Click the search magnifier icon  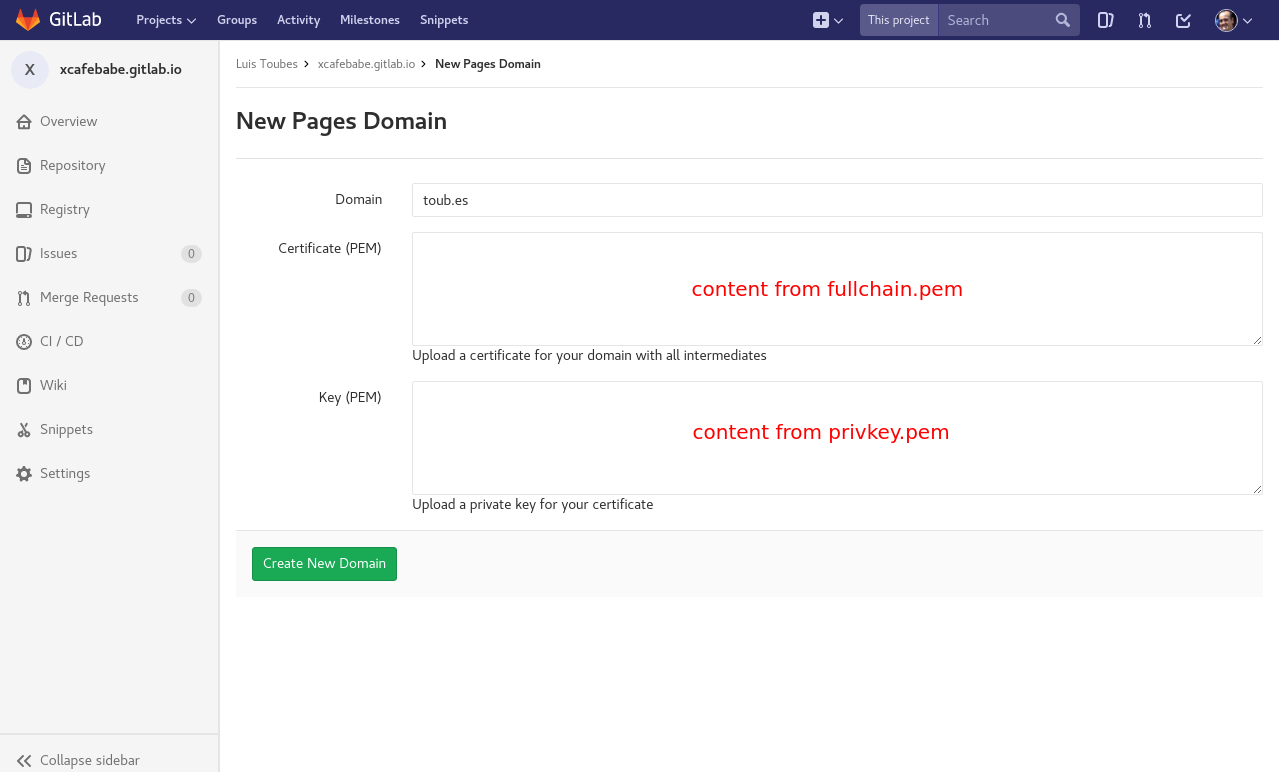tap(1062, 19)
